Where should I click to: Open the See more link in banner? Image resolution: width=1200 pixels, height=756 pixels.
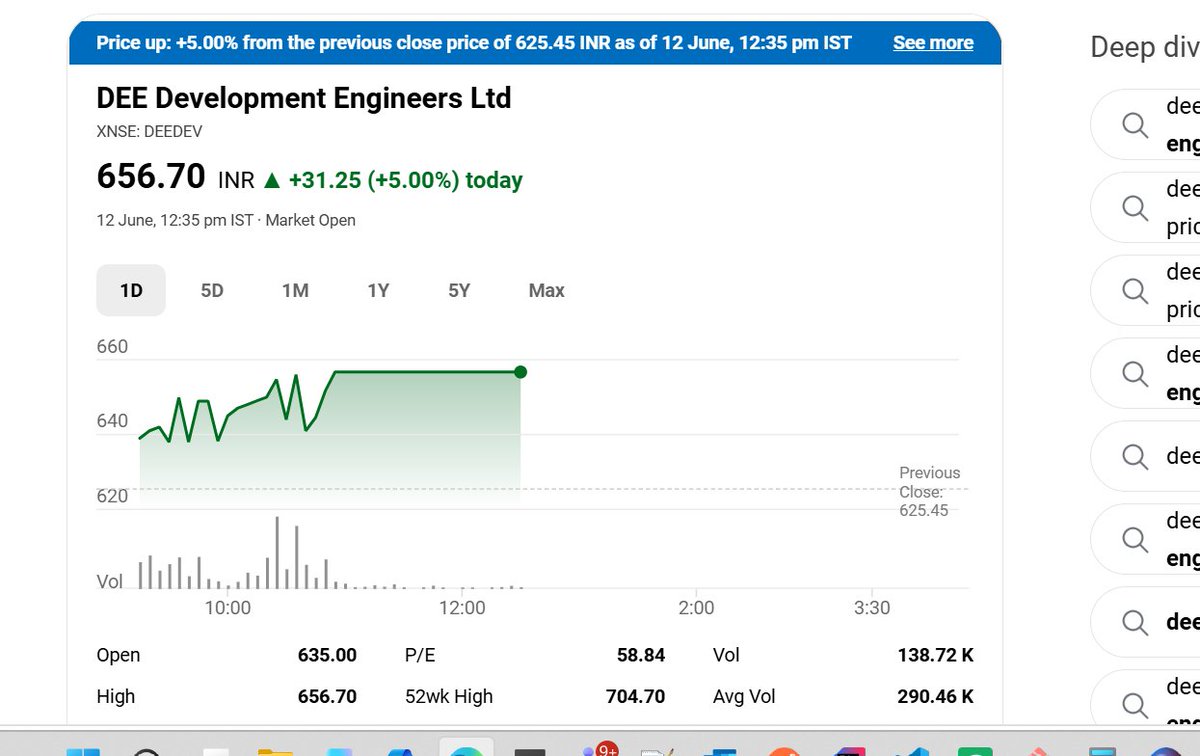point(933,43)
